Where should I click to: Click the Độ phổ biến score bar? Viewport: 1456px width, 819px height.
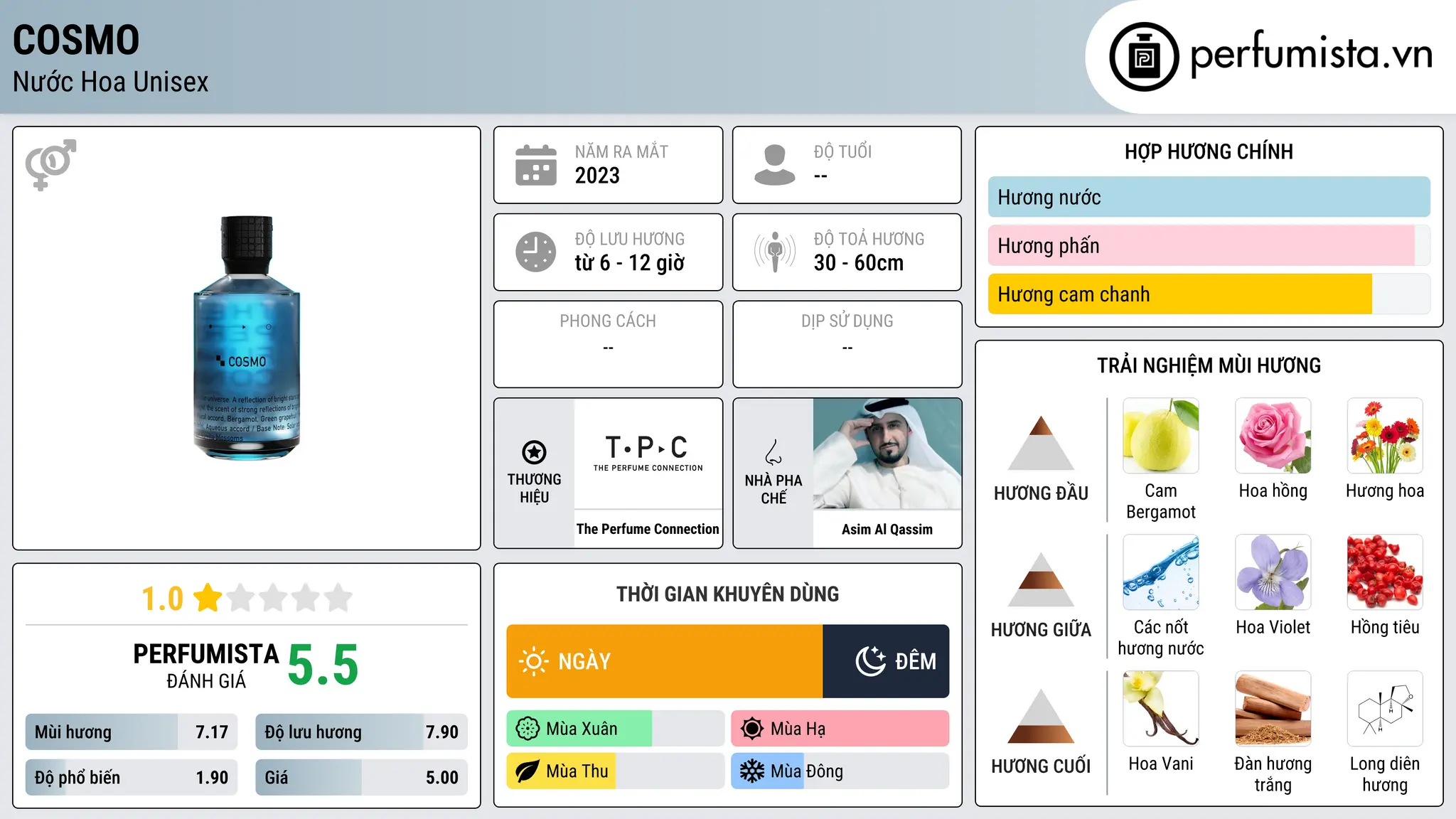132,777
